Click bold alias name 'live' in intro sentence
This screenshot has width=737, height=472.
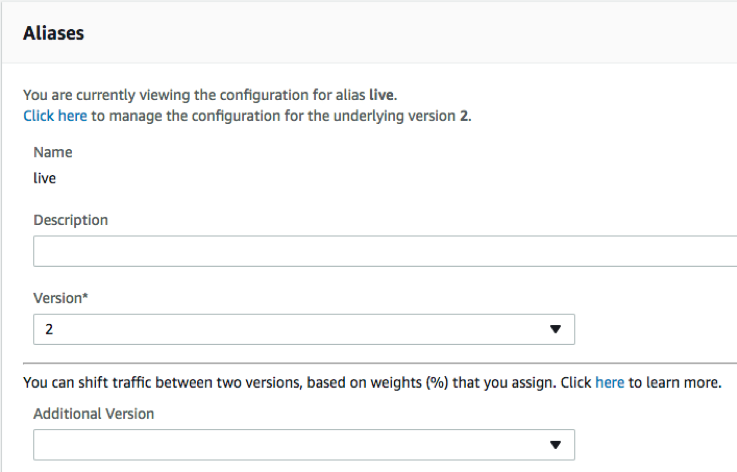point(383,96)
